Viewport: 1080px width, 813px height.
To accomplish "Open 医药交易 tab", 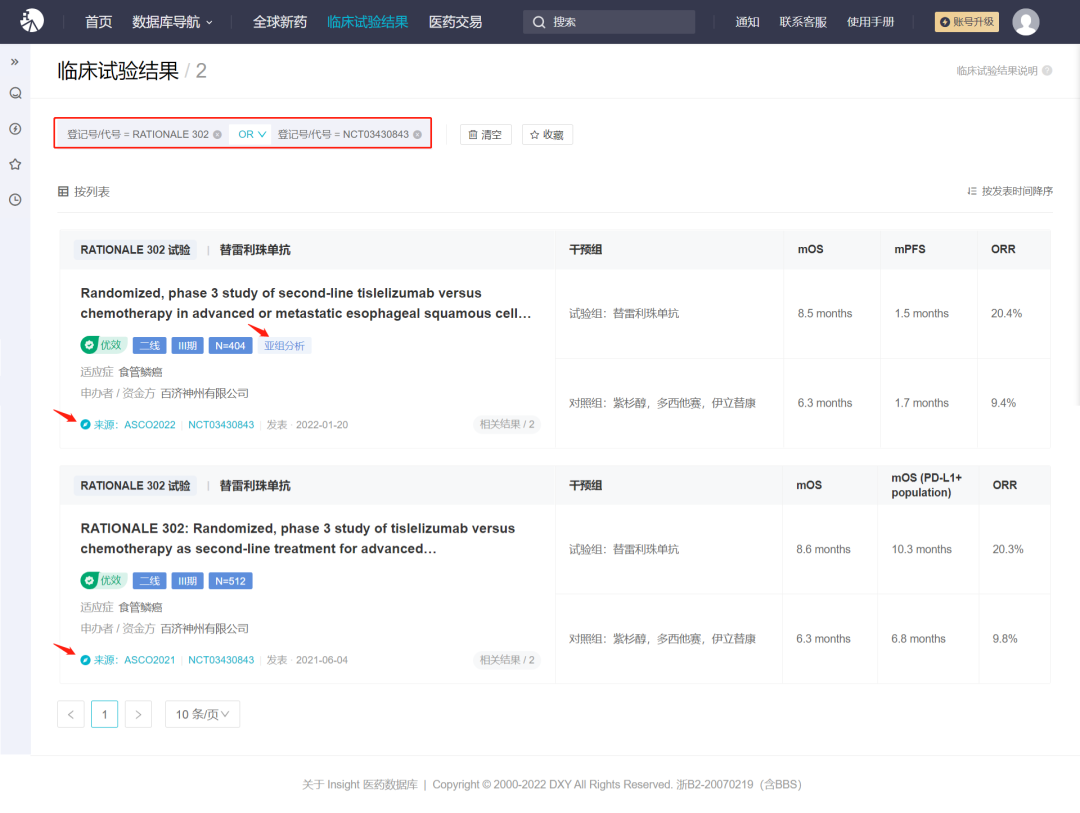I will point(455,22).
